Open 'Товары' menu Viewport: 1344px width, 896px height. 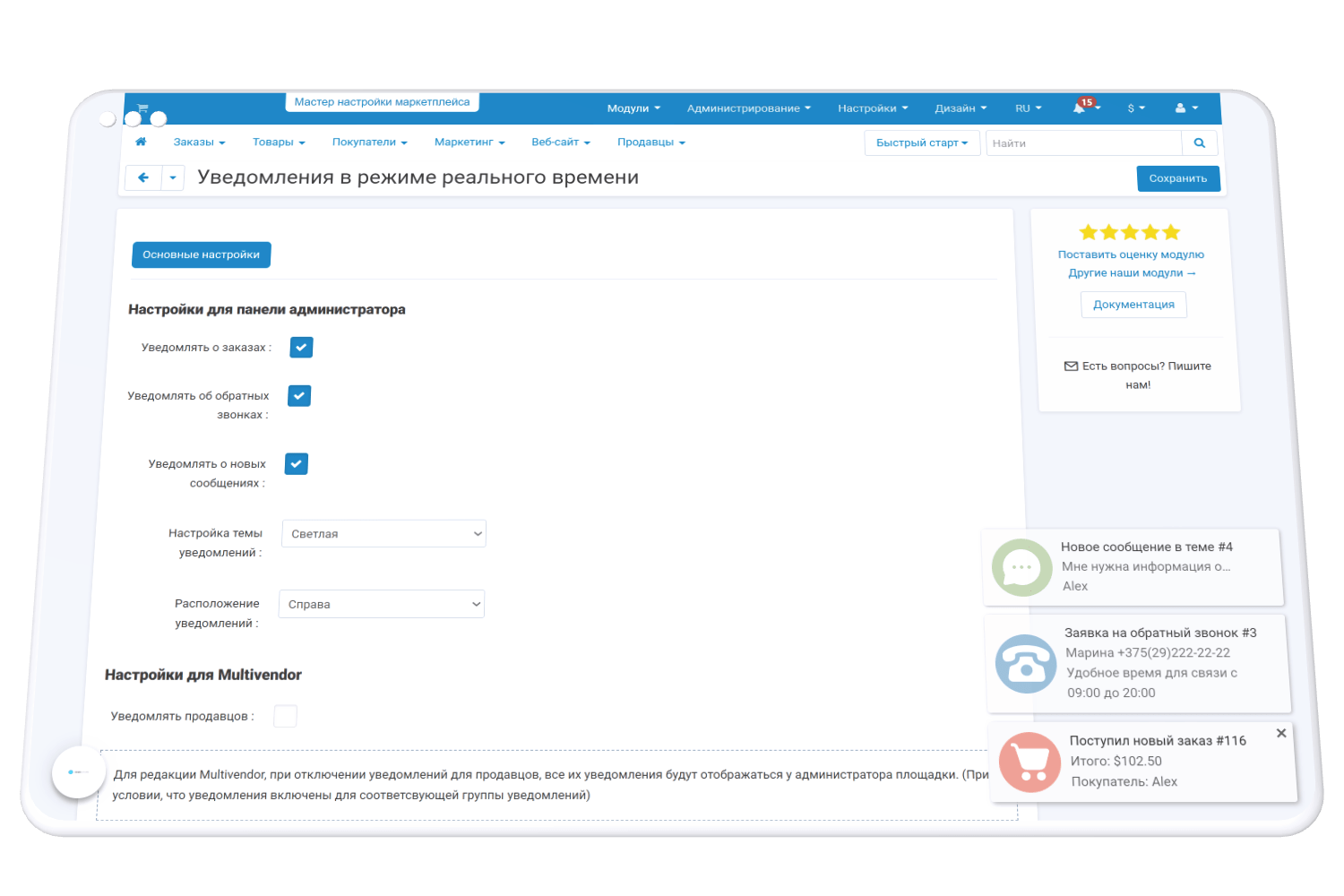click(279, 142)
